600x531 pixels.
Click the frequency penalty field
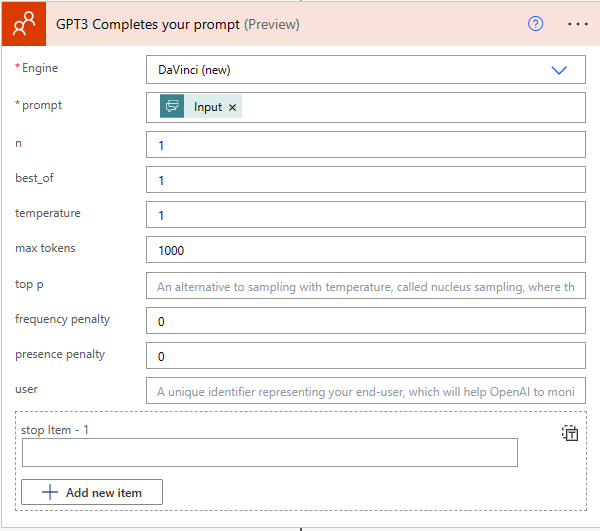tap(365, 321)
